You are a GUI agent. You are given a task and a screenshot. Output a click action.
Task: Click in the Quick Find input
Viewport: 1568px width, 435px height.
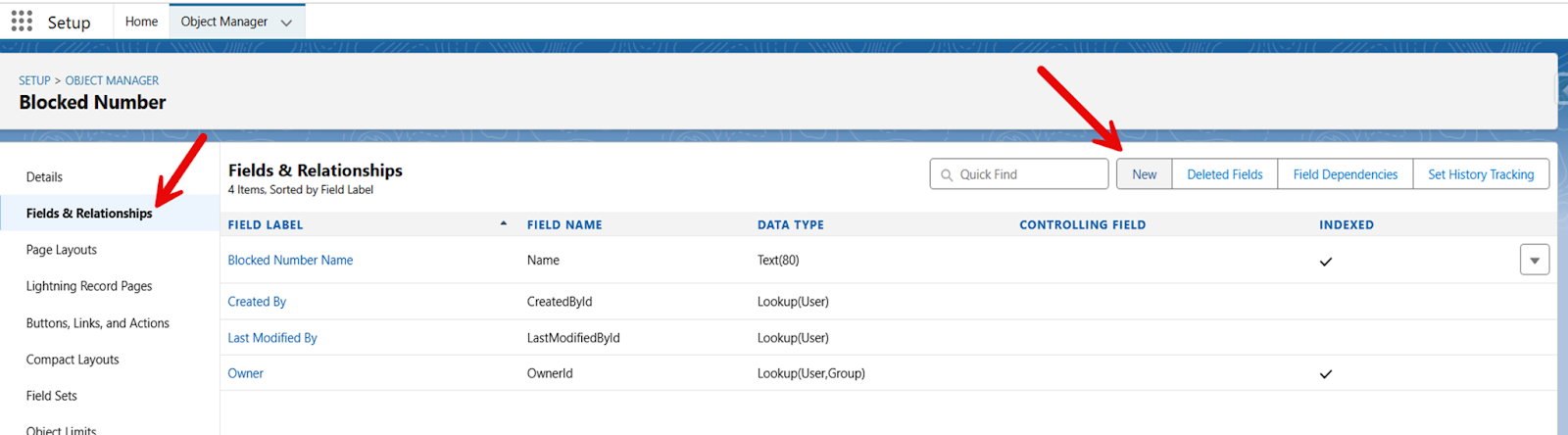pos(1019,174)
